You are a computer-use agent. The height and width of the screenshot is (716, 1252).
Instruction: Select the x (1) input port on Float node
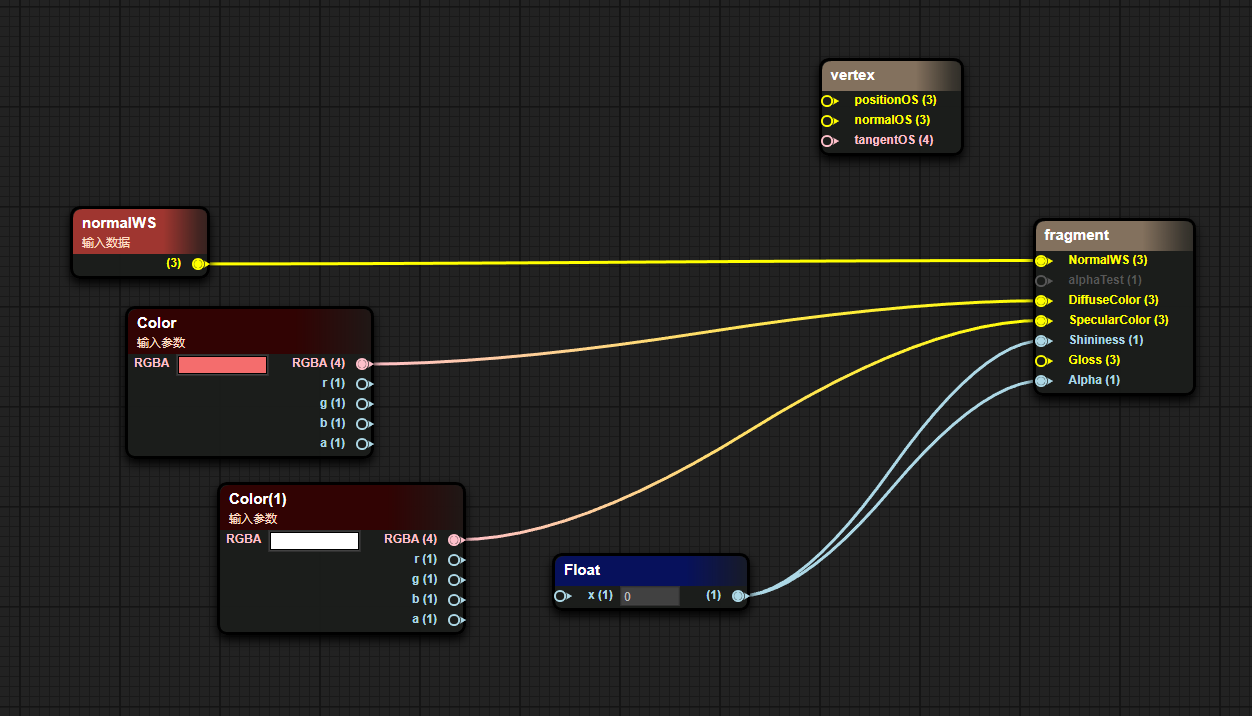click(563, 595)
